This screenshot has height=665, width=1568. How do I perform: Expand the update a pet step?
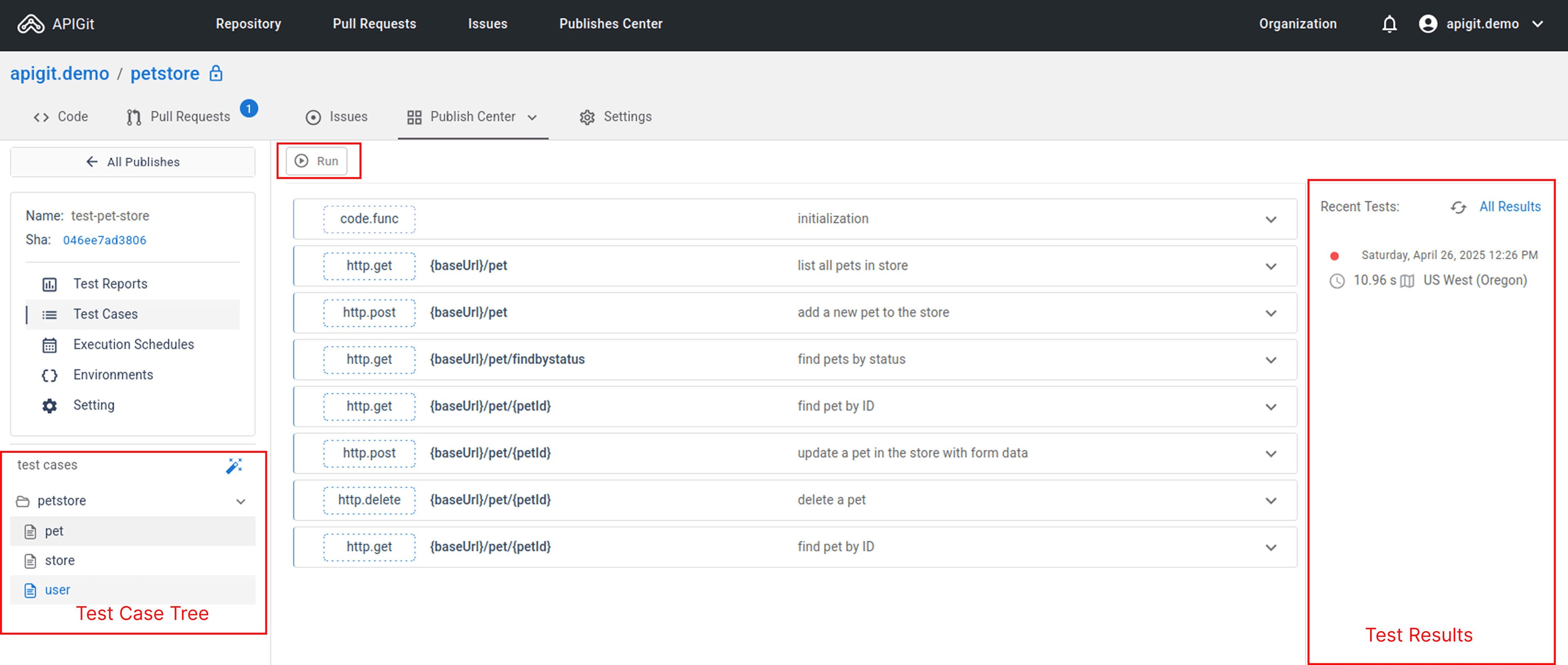point(1271,454)
